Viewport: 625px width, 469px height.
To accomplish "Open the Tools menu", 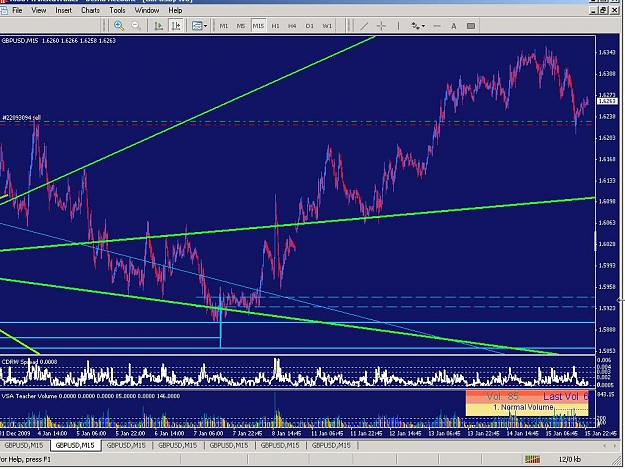I will (117, 10).
